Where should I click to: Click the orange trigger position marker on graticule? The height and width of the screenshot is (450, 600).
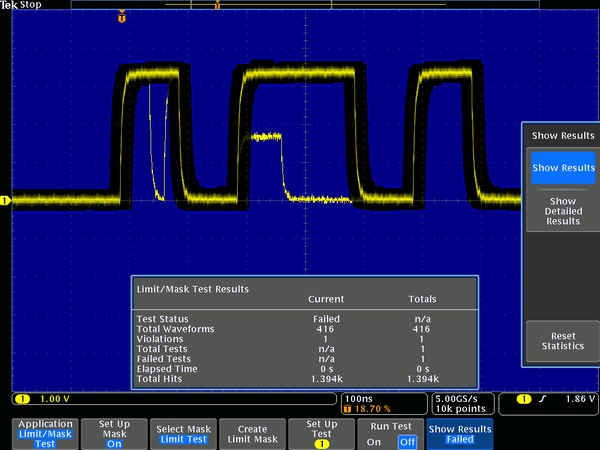(122, 17)
